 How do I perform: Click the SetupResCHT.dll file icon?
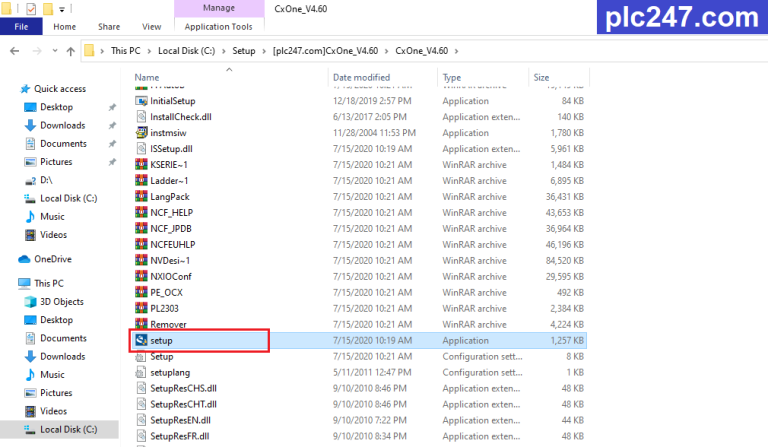[x=141, y=404]
